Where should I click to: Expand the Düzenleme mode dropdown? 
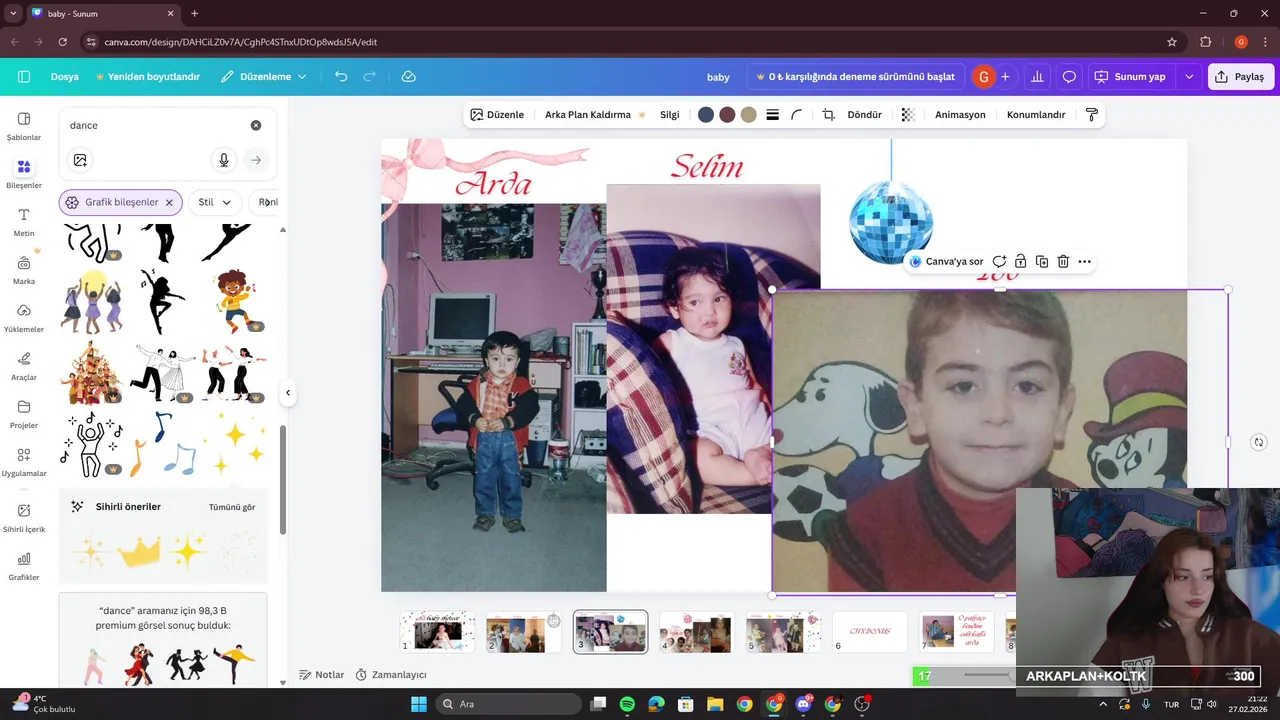coord(264,77)
